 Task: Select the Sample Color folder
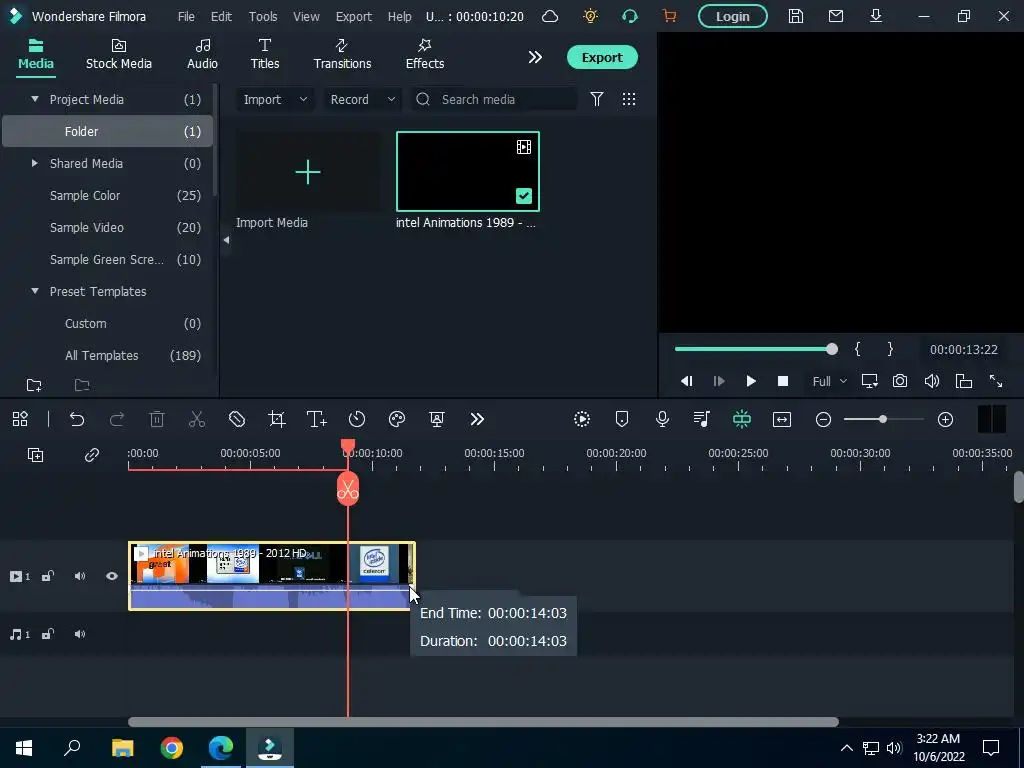click(108, 195)
